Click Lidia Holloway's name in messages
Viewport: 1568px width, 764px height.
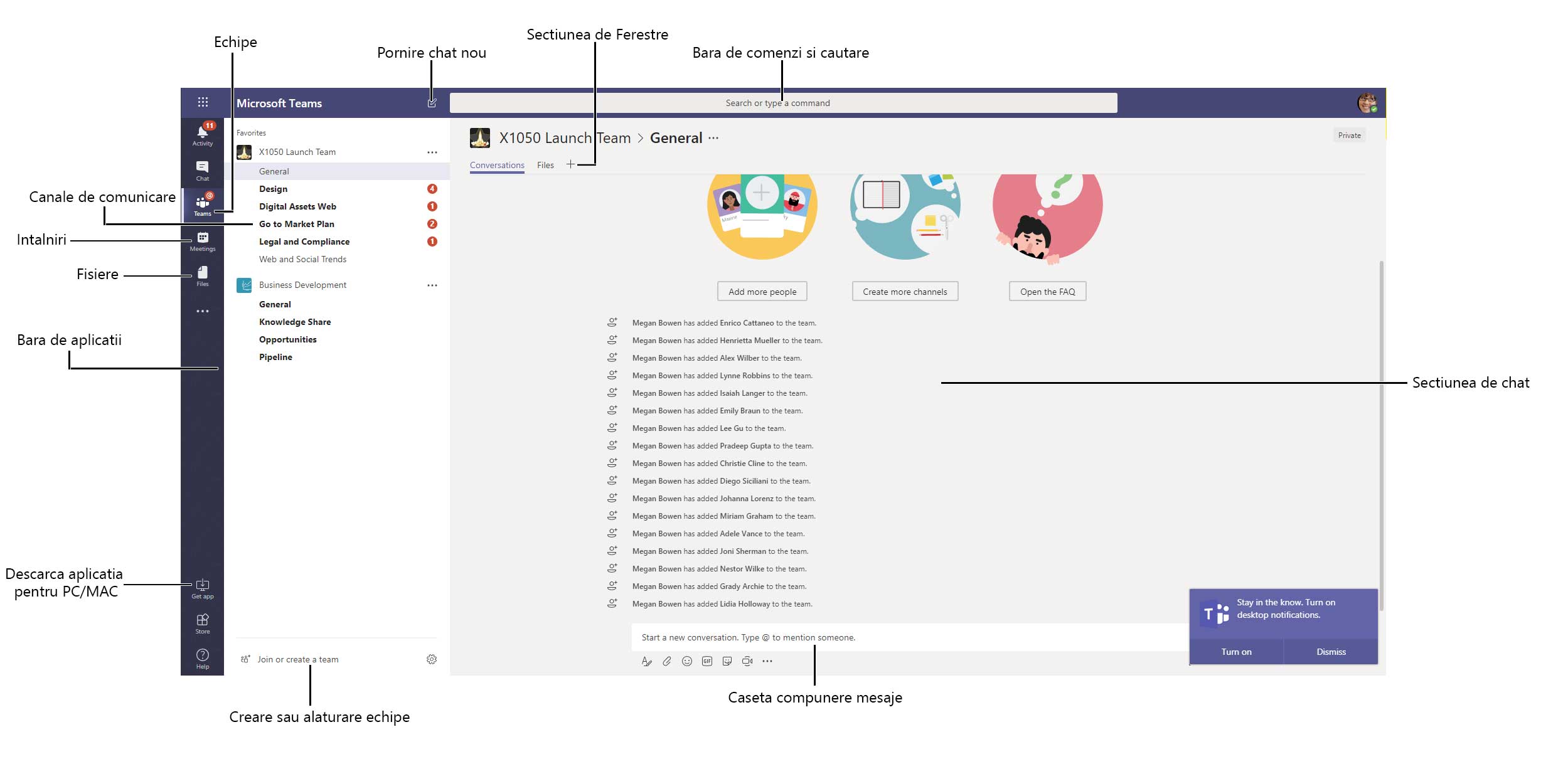pyautogui.click(x=745, y=604)
